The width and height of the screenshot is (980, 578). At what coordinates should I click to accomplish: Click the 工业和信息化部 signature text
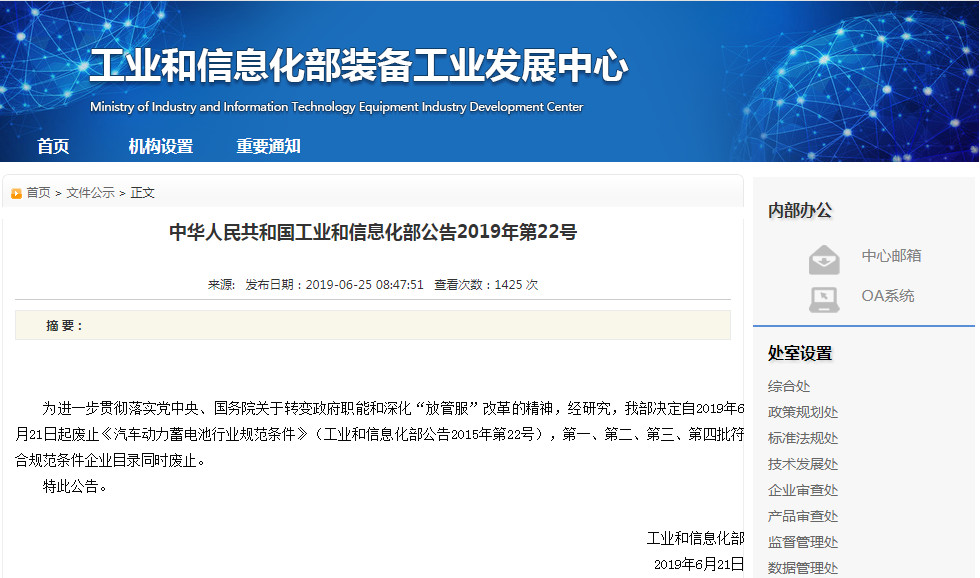696,538
